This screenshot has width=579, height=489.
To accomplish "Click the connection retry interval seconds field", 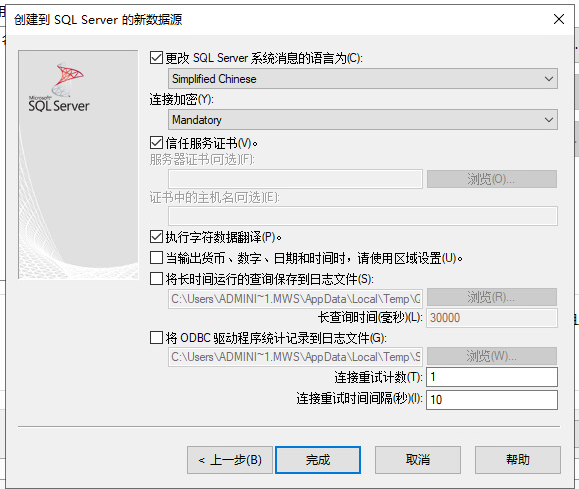I will [492, 400].
